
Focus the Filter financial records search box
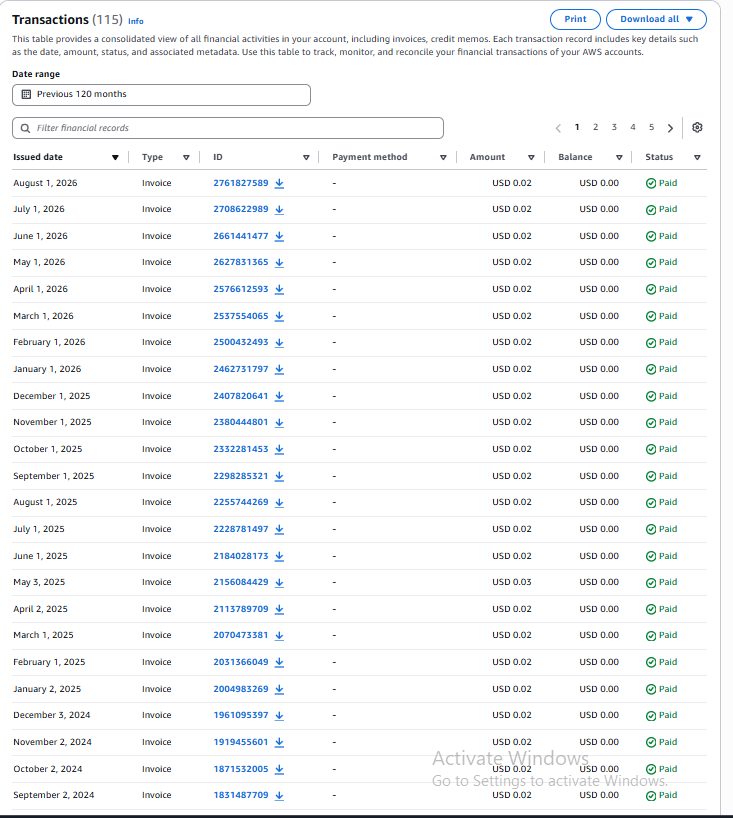pyautogui.click(x=228, y=128)
